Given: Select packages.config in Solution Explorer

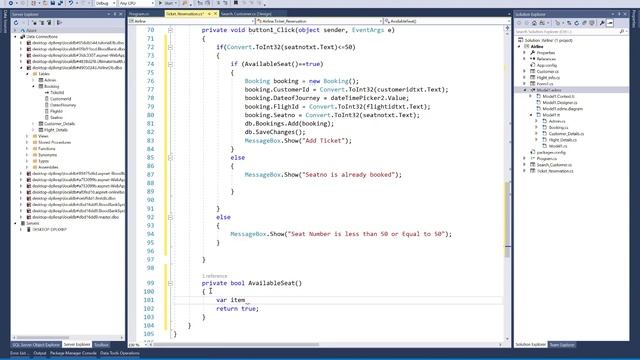Looking at the screenshot, I should [551, 152].
